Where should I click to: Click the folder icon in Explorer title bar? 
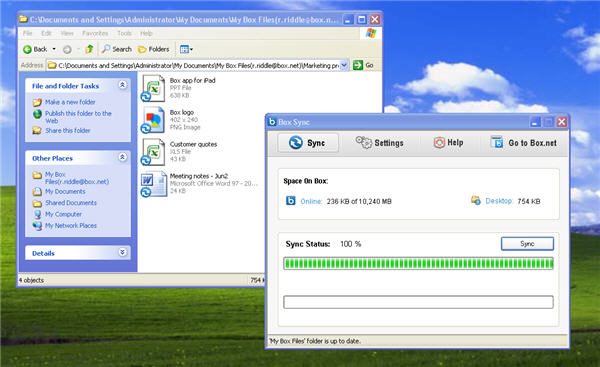[24, 19]
